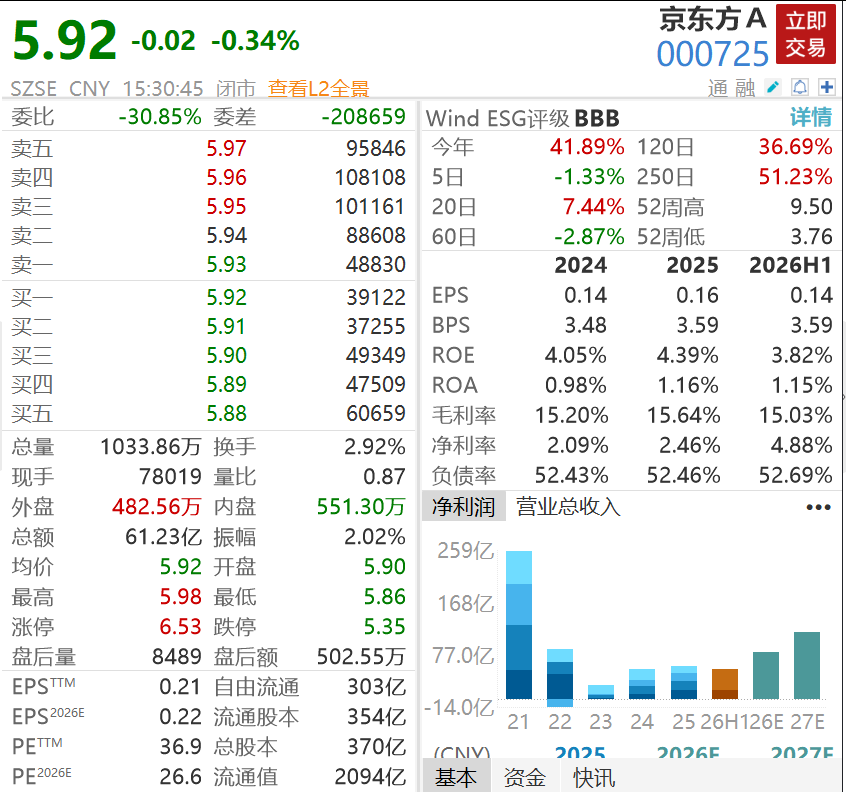846x792 pixels.
Task: Click the 买三 bid volume 49349
Action: tap(376, 355)
